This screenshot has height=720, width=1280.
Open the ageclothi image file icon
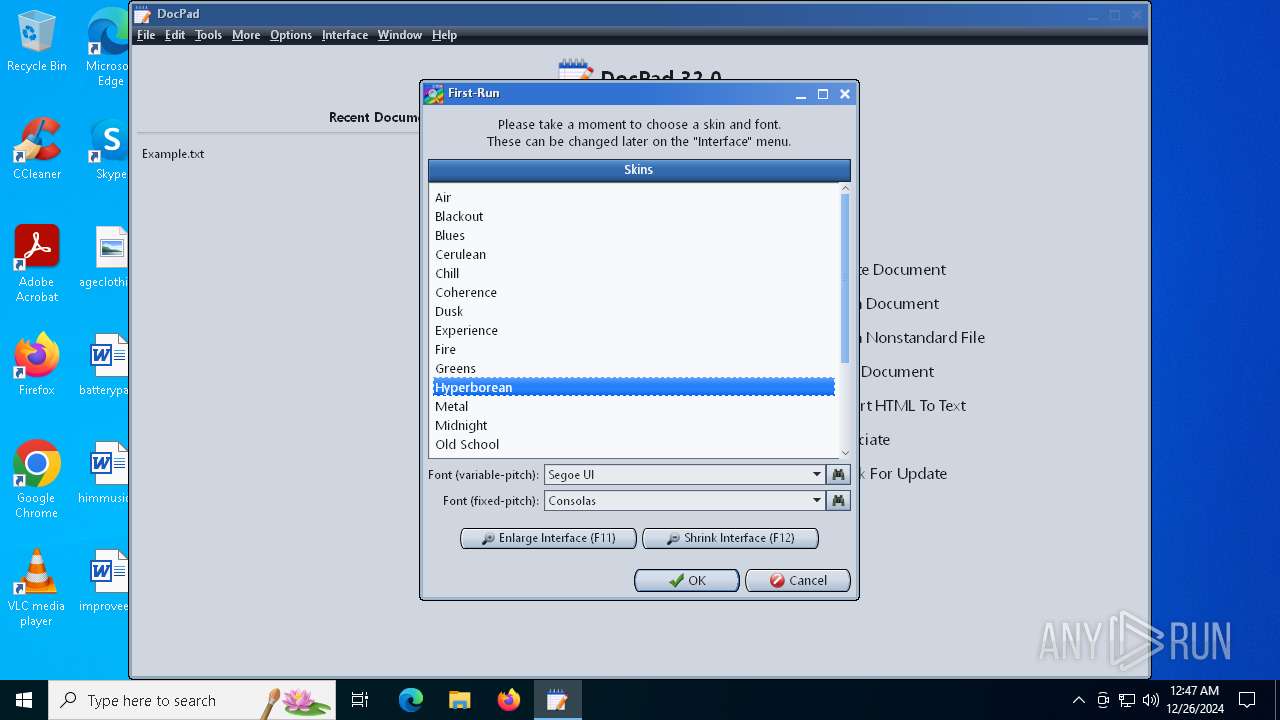[106, 257]
